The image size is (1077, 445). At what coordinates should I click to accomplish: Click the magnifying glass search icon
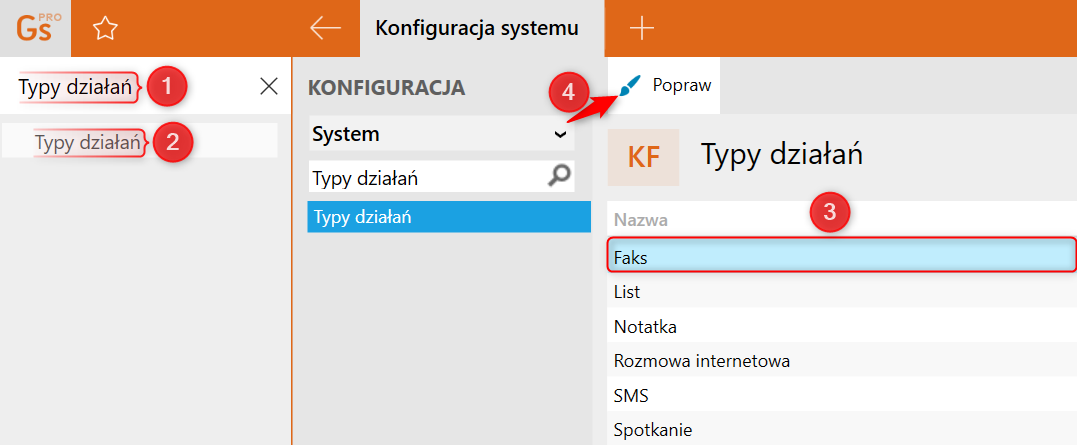[560, 177]
